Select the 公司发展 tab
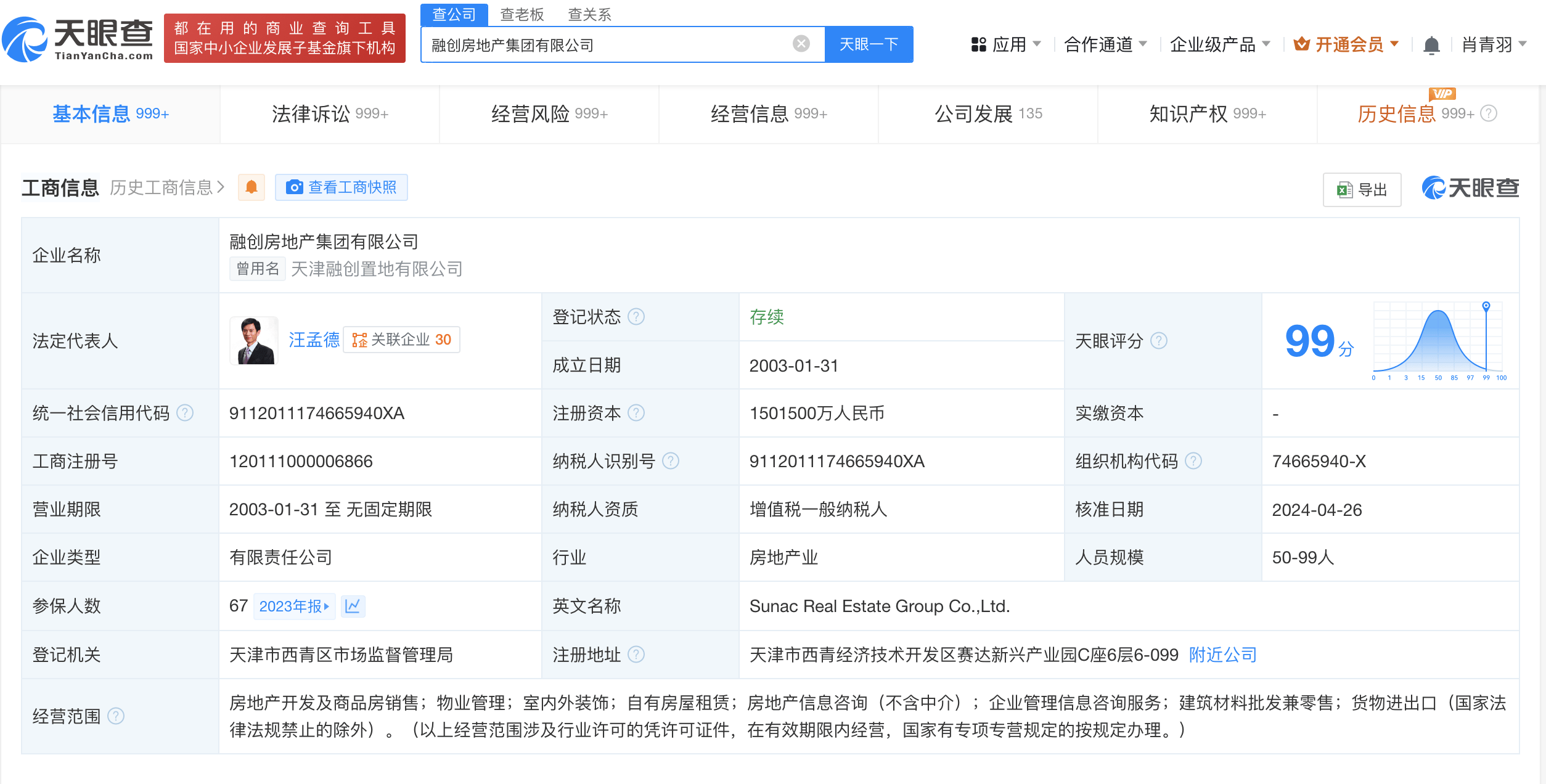Image resolution: width=1546 pixels, height=784 pixels. tap(988, 114)
